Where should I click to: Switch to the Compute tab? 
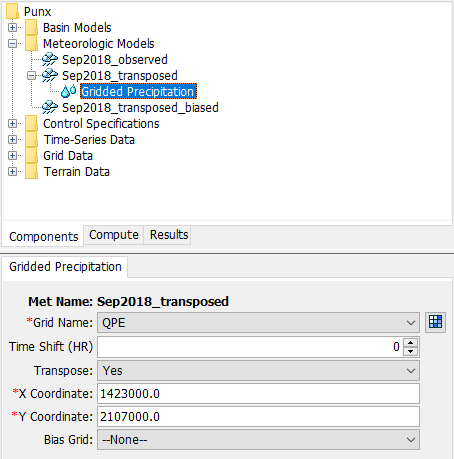point(114,235)
